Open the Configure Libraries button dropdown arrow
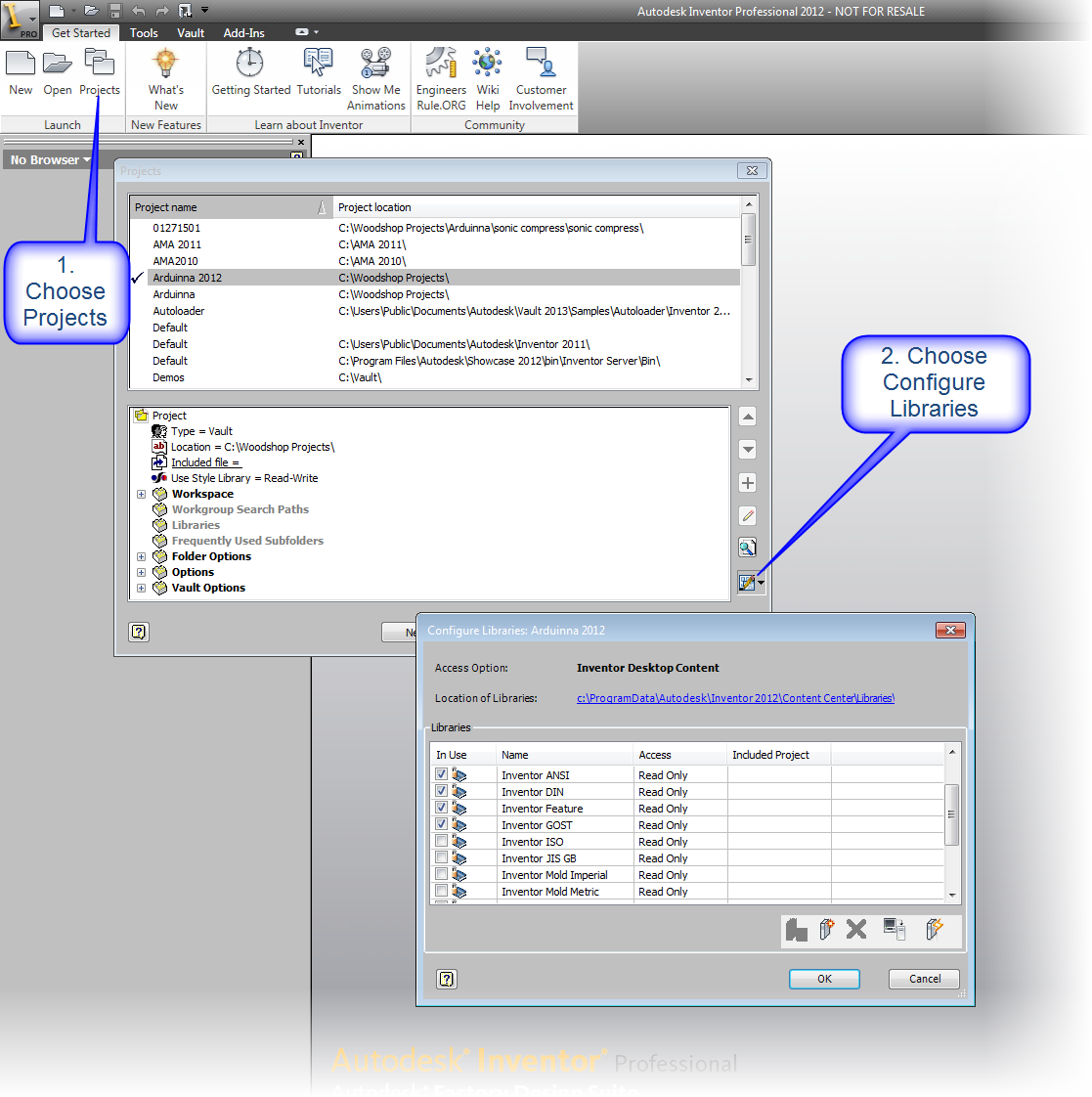Screen dimensions: 1092x1097 coord(761,582)
